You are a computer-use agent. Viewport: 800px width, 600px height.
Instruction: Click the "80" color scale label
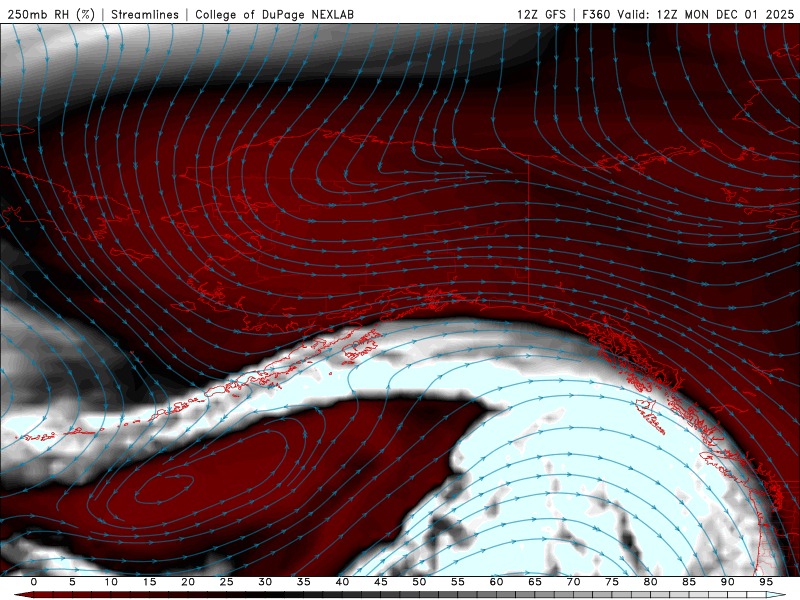(x=651, y=582)
